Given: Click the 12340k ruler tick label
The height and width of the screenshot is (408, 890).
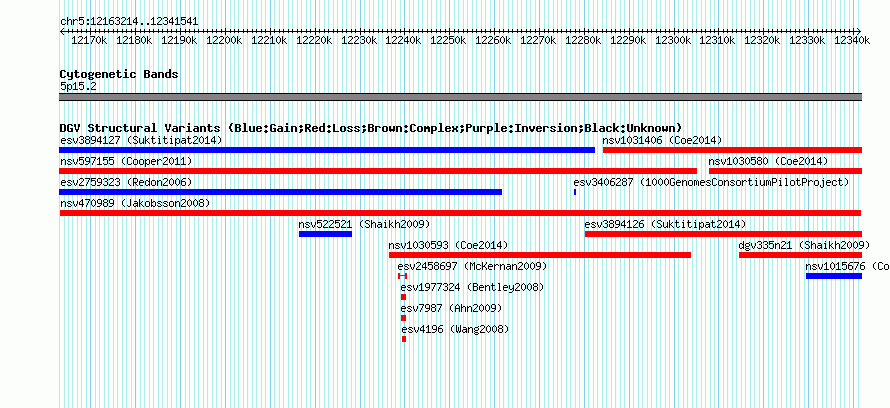Looking at the screenshot, I should click(x=852, y=40).
